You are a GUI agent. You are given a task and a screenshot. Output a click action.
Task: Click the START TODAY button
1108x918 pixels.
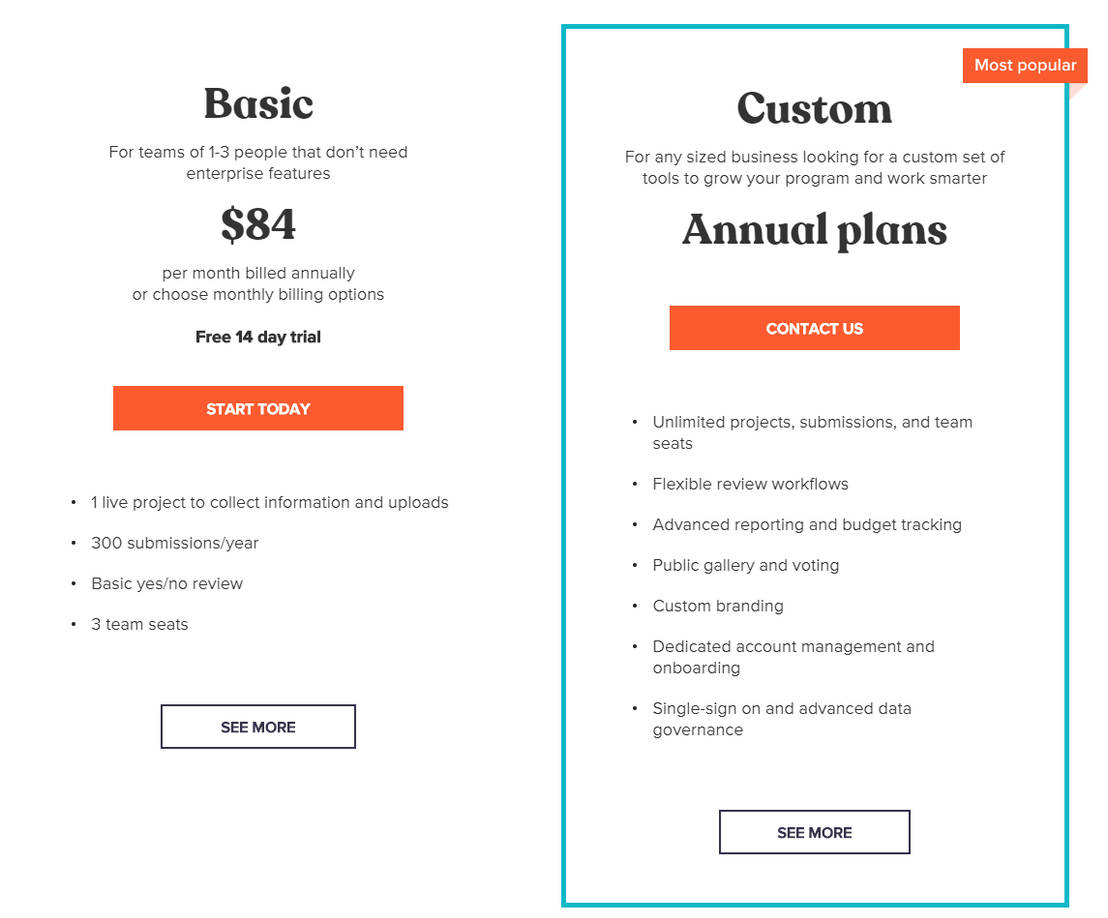[258, 408]
